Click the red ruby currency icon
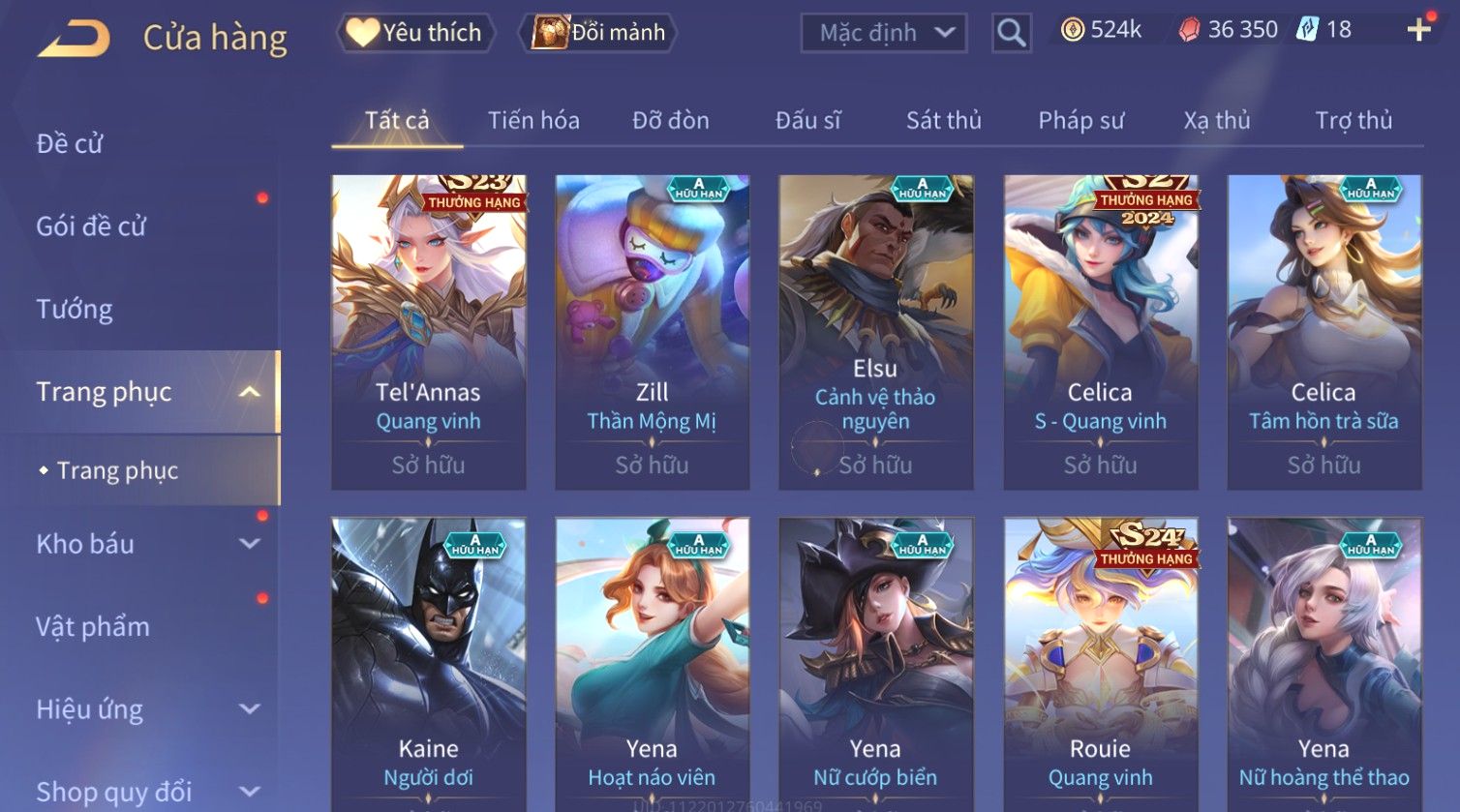 pos(1189,30)
